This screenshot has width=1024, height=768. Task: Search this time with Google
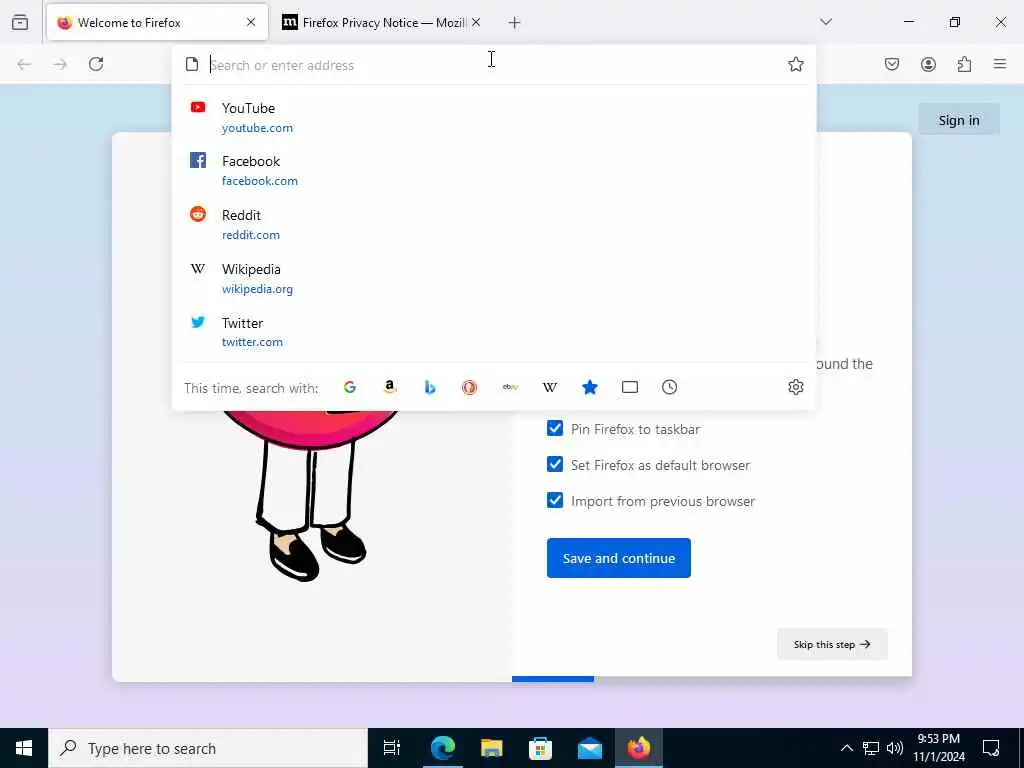coord(350,387)
